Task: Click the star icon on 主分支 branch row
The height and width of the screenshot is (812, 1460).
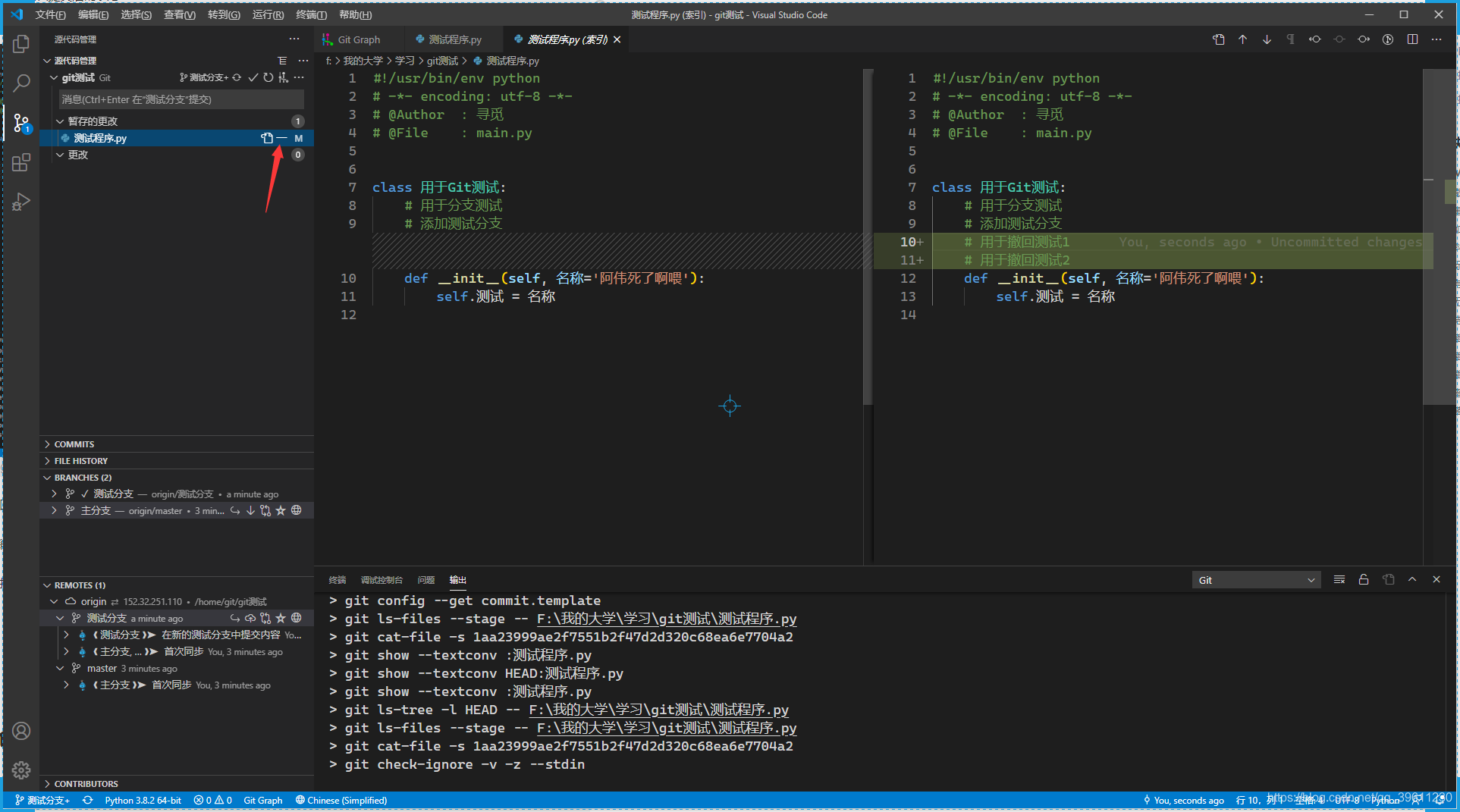Action: (281, 510)
